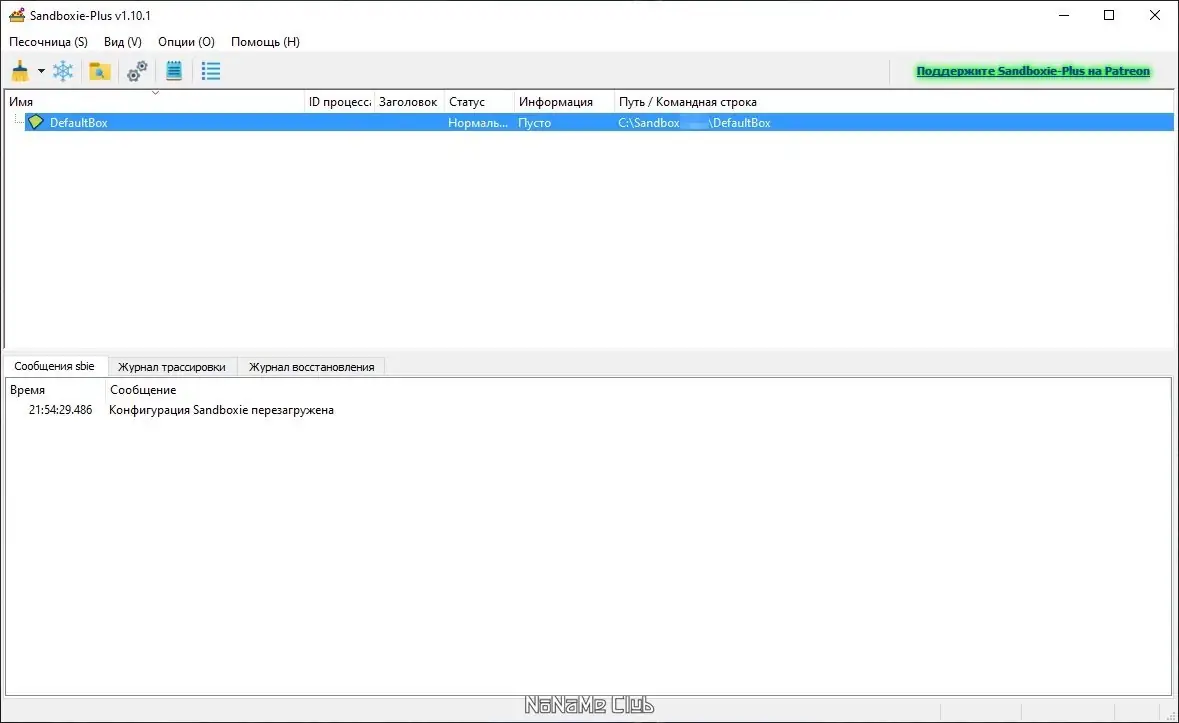The width and height of the screenshot is (1179, 723).
Task: Click the timestamp 21:54:29.486
Action: pos(60,410)
